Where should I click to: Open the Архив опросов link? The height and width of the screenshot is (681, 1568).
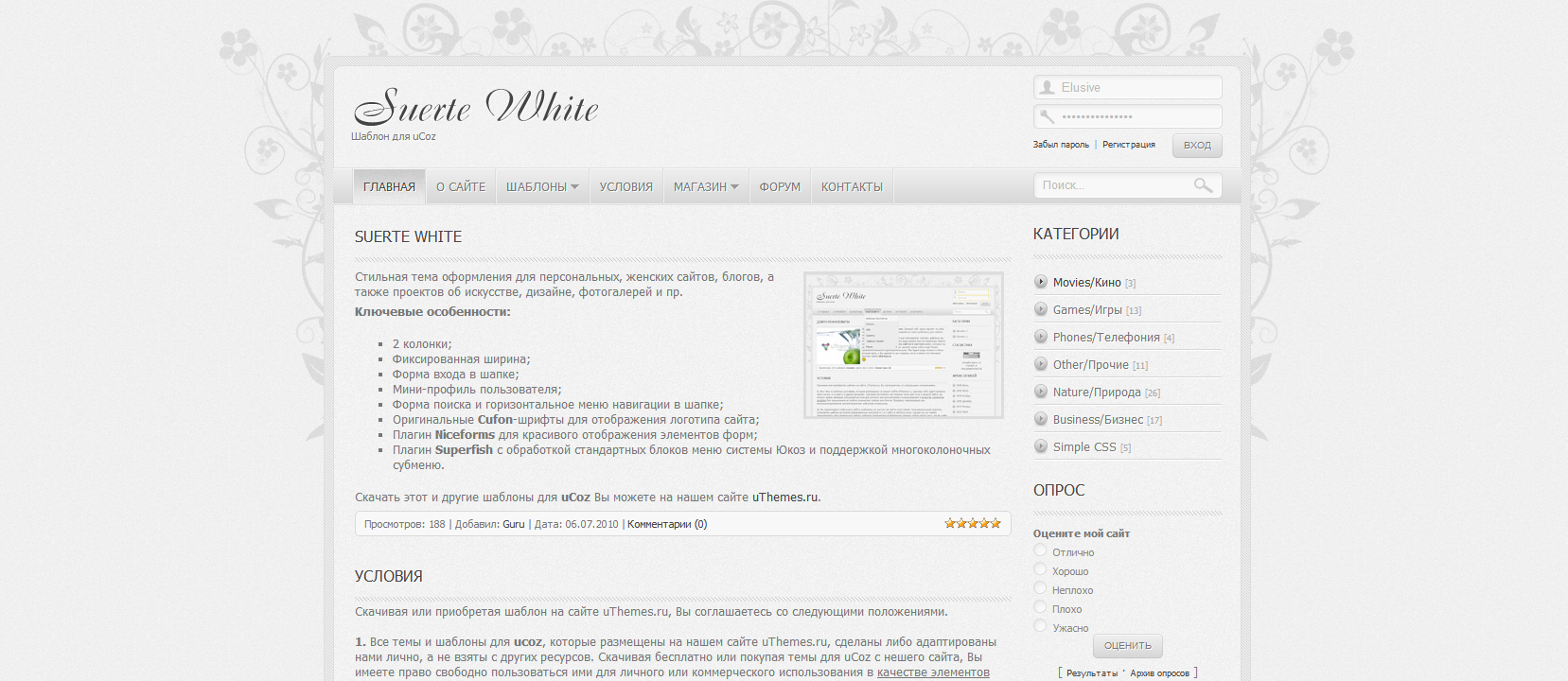[1159, 673]
